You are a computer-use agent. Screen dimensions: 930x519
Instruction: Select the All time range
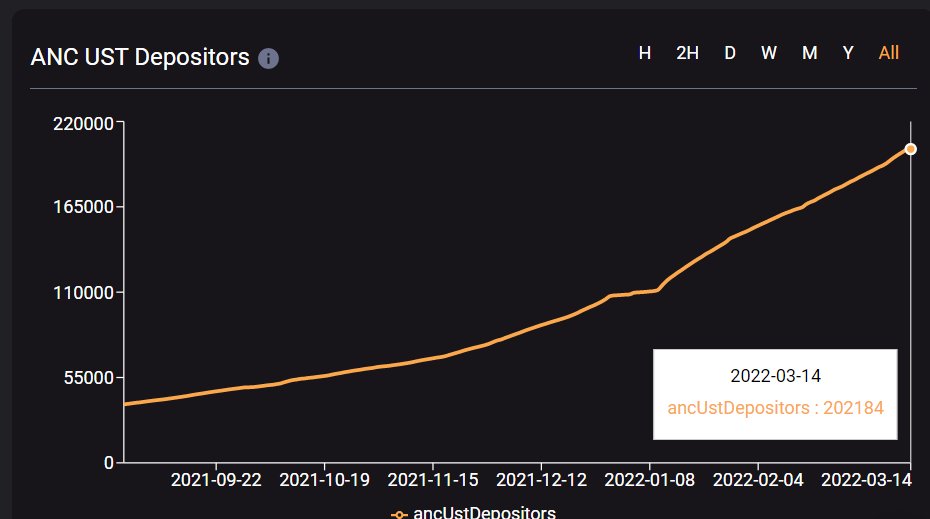pyautogui.click(x=888, y=53)
